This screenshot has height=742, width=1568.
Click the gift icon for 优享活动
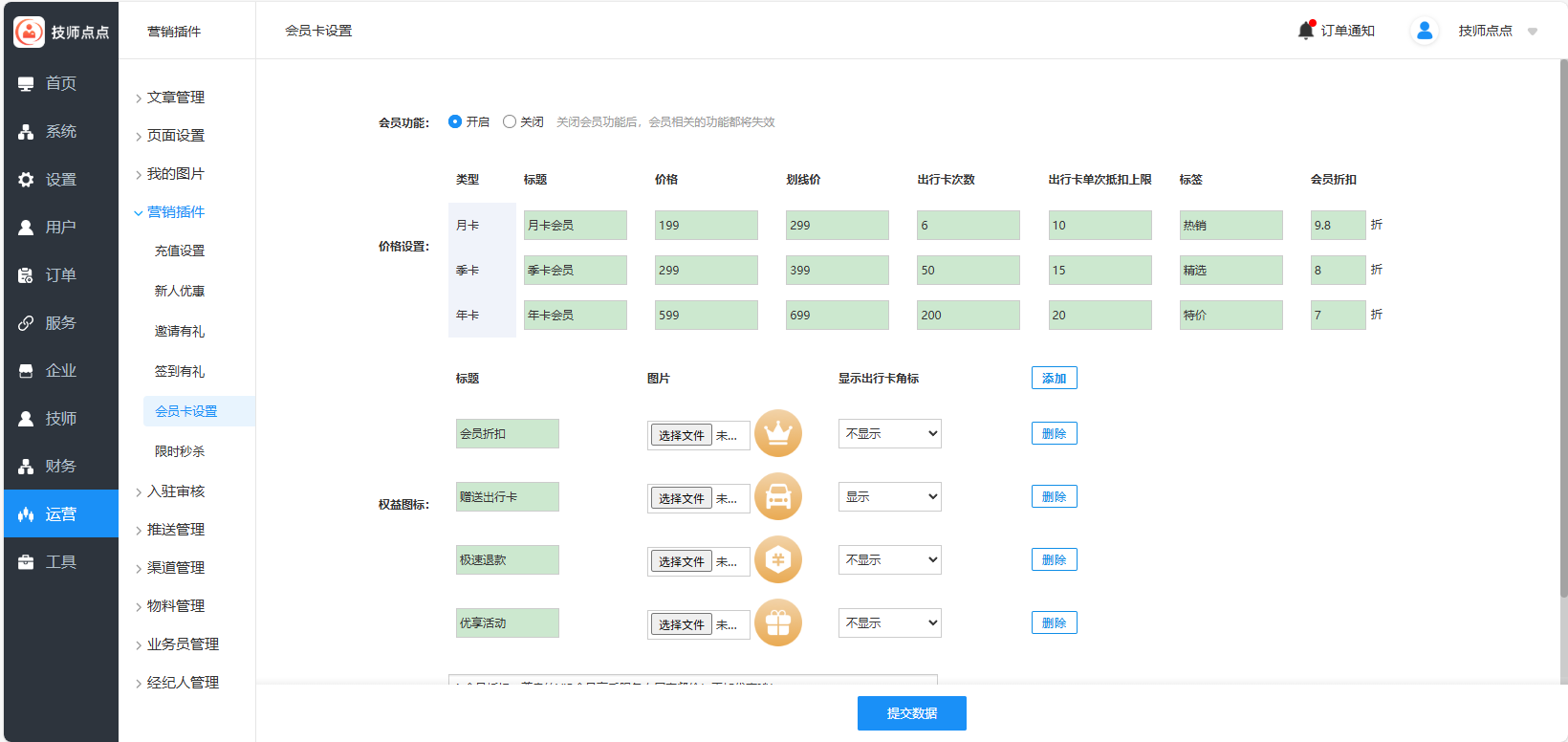pyautogui.click(x=777, y=623)
